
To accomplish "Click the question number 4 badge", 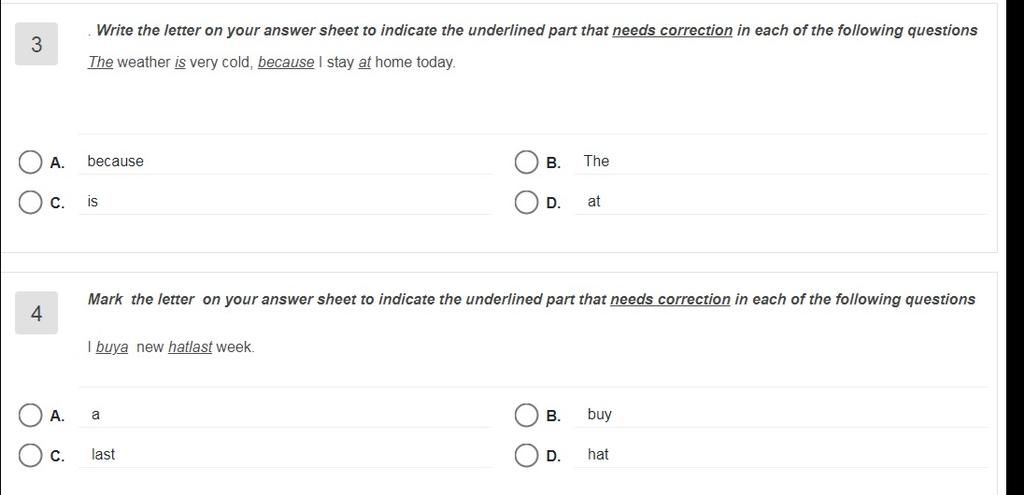I will pos(37,313).
